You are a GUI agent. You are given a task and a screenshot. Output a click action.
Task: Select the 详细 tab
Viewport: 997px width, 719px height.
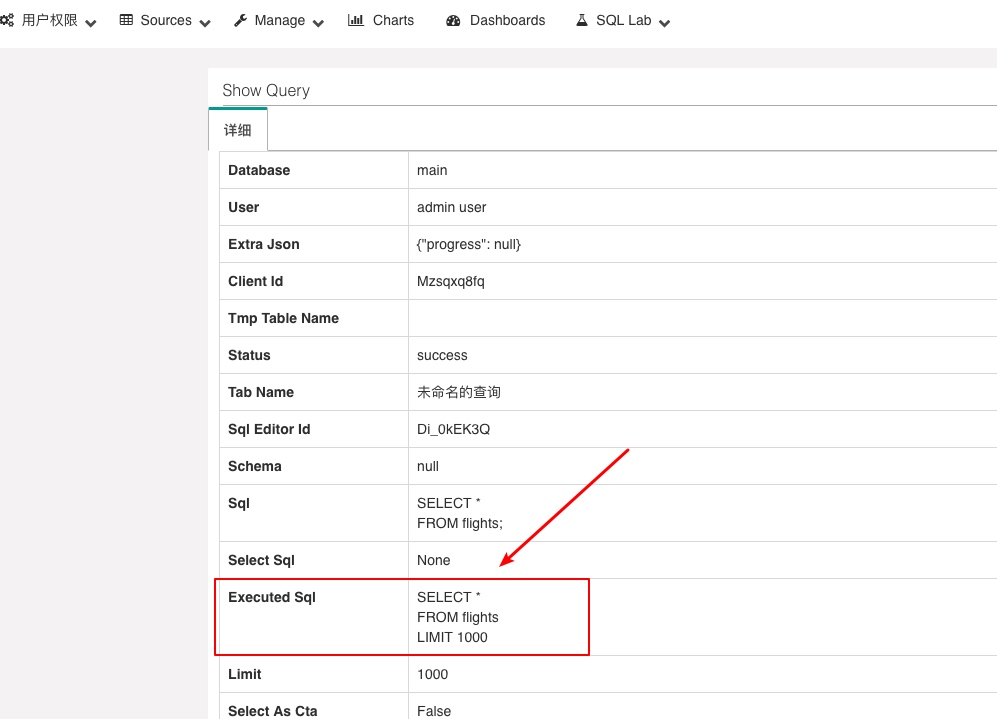pyautogui.click(x=238, y=130)
